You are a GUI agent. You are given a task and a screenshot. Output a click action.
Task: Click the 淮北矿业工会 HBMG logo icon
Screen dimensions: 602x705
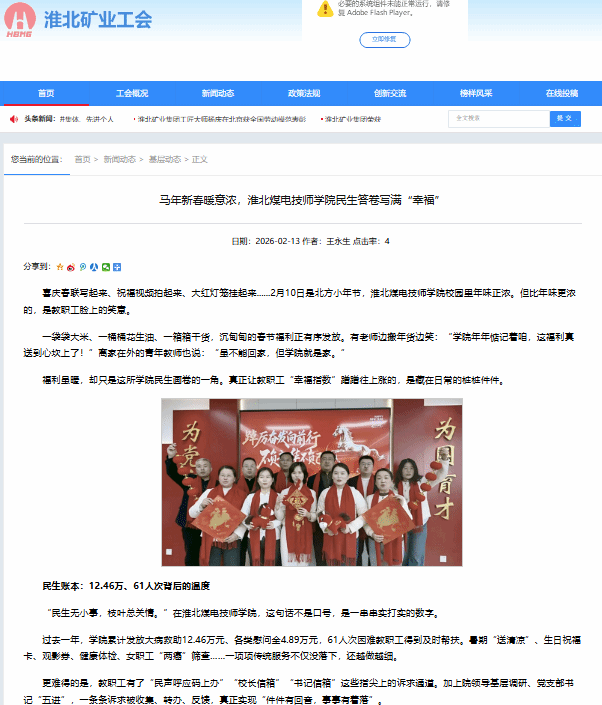tap(20, 20)
